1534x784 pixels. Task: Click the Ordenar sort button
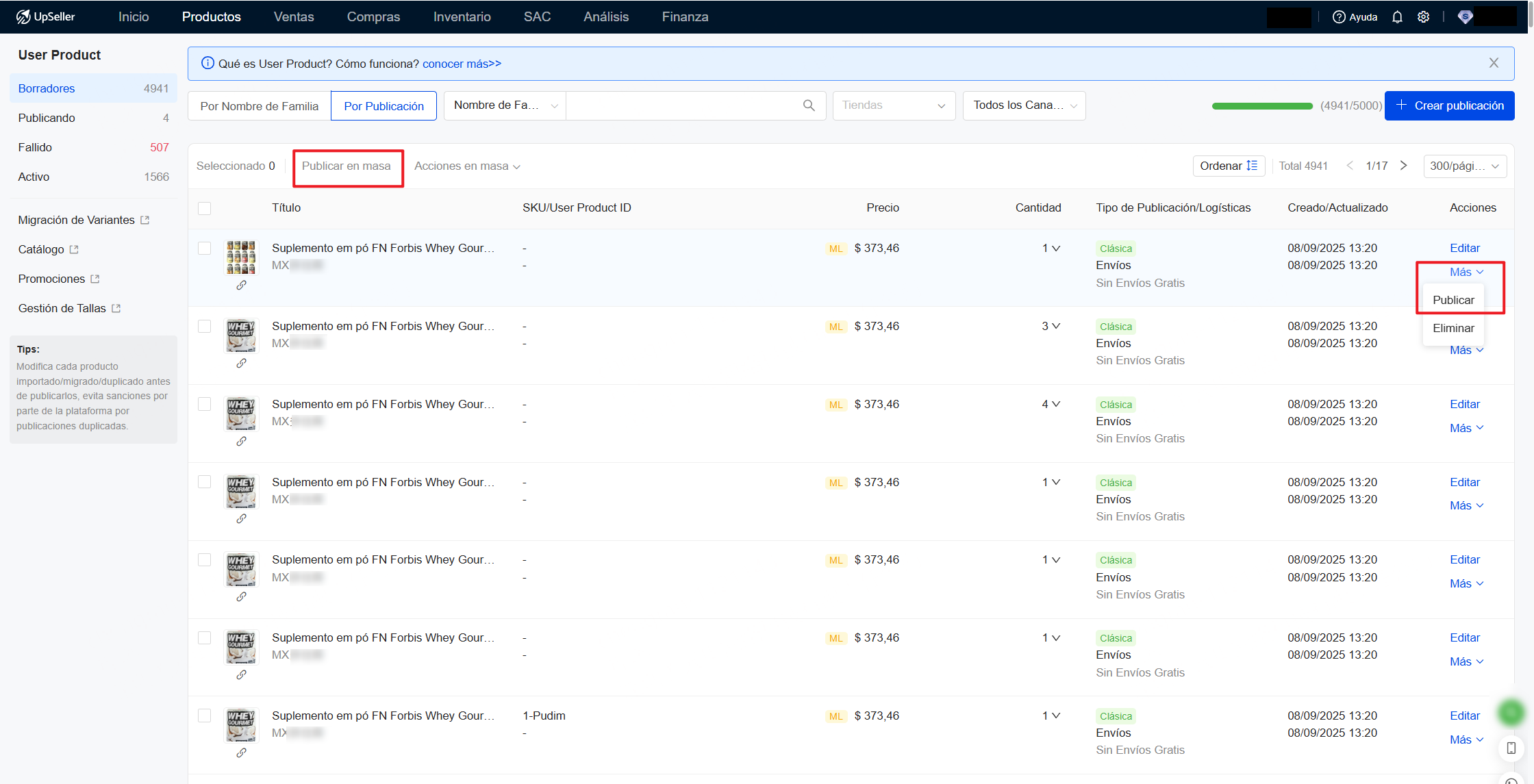click(x=1229, y=166)
